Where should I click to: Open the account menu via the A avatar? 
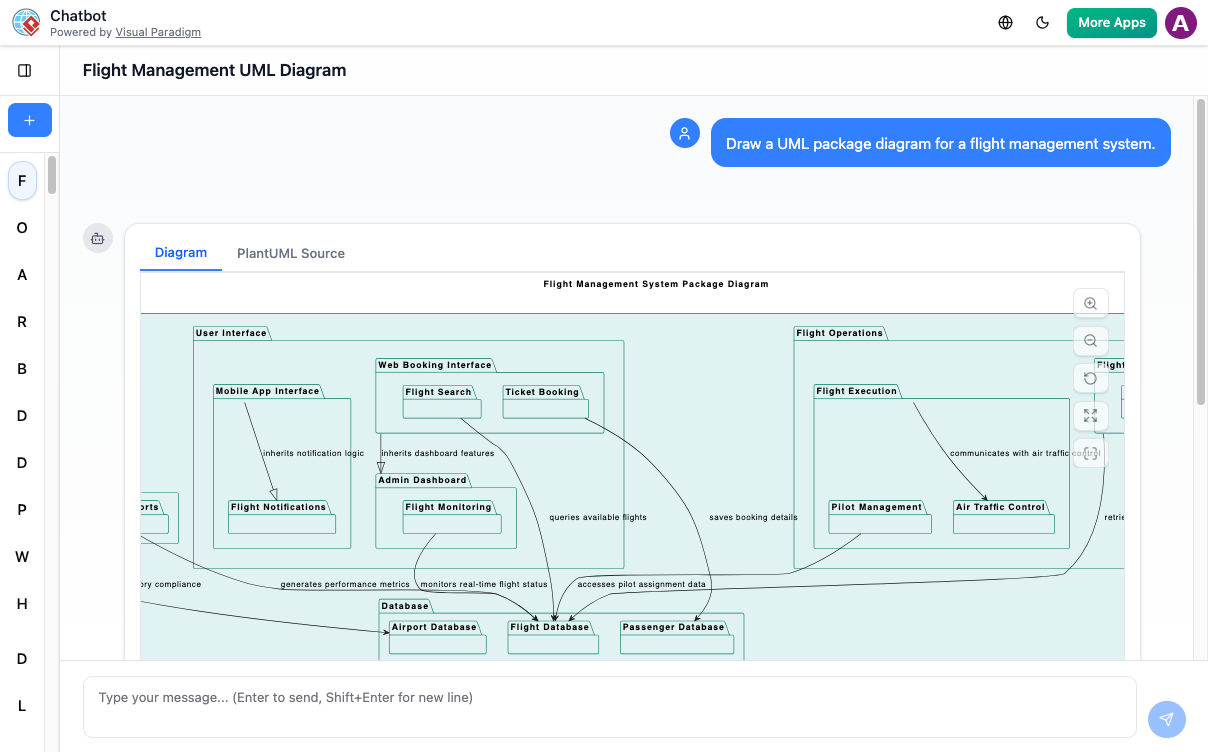1180,21
